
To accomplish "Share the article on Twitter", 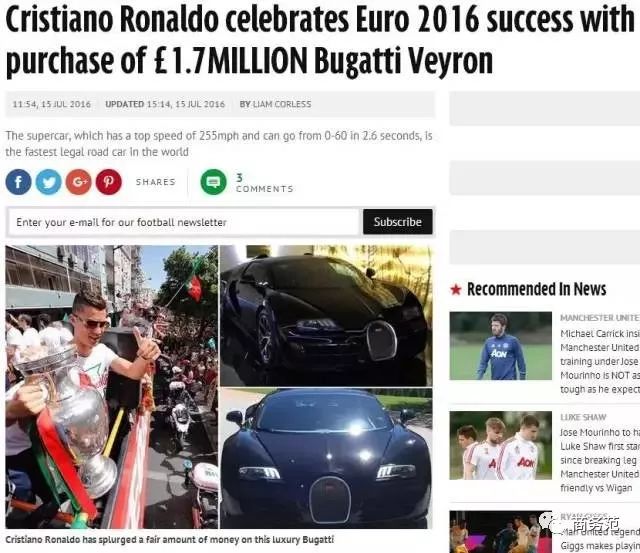I will point(49,182).
